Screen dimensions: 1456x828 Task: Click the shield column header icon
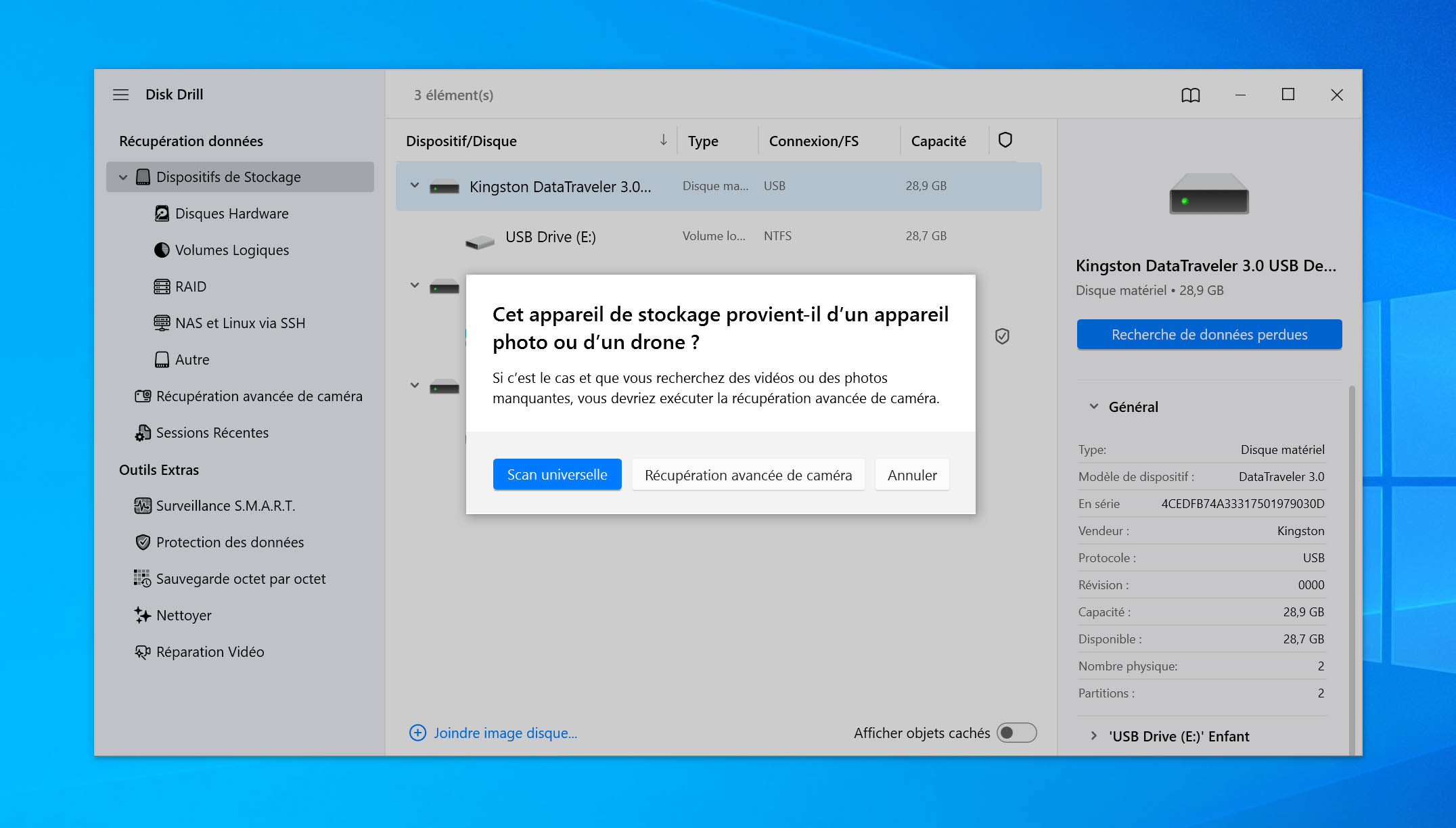tap(1005, 140)
